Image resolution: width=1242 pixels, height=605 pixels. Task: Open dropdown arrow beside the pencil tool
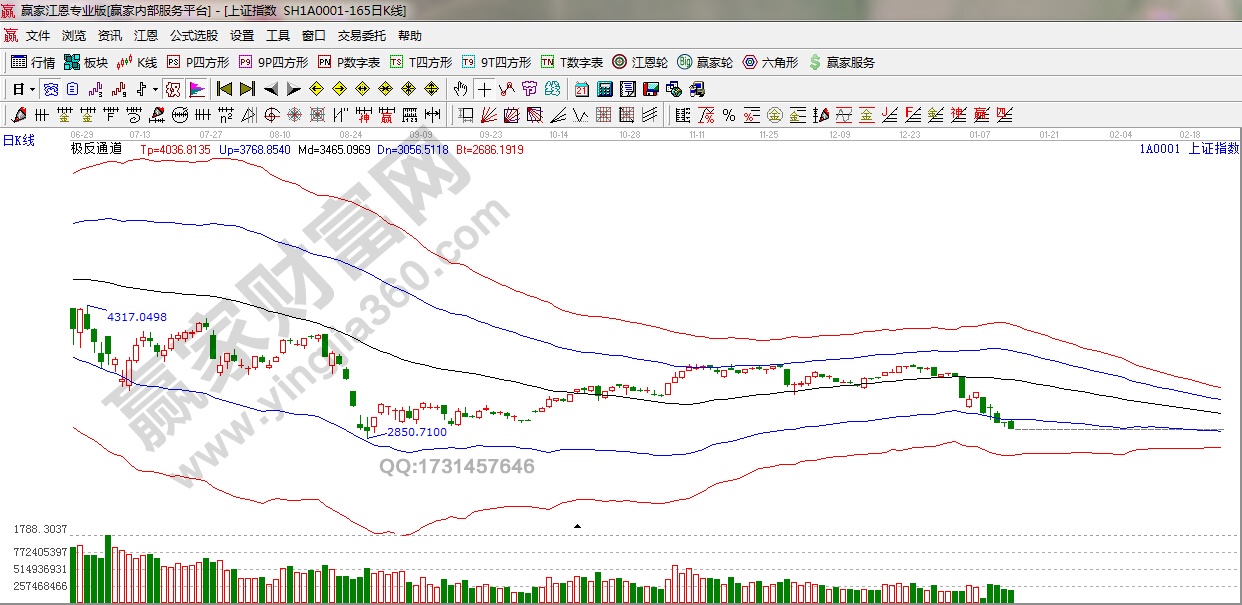(30, 115)
